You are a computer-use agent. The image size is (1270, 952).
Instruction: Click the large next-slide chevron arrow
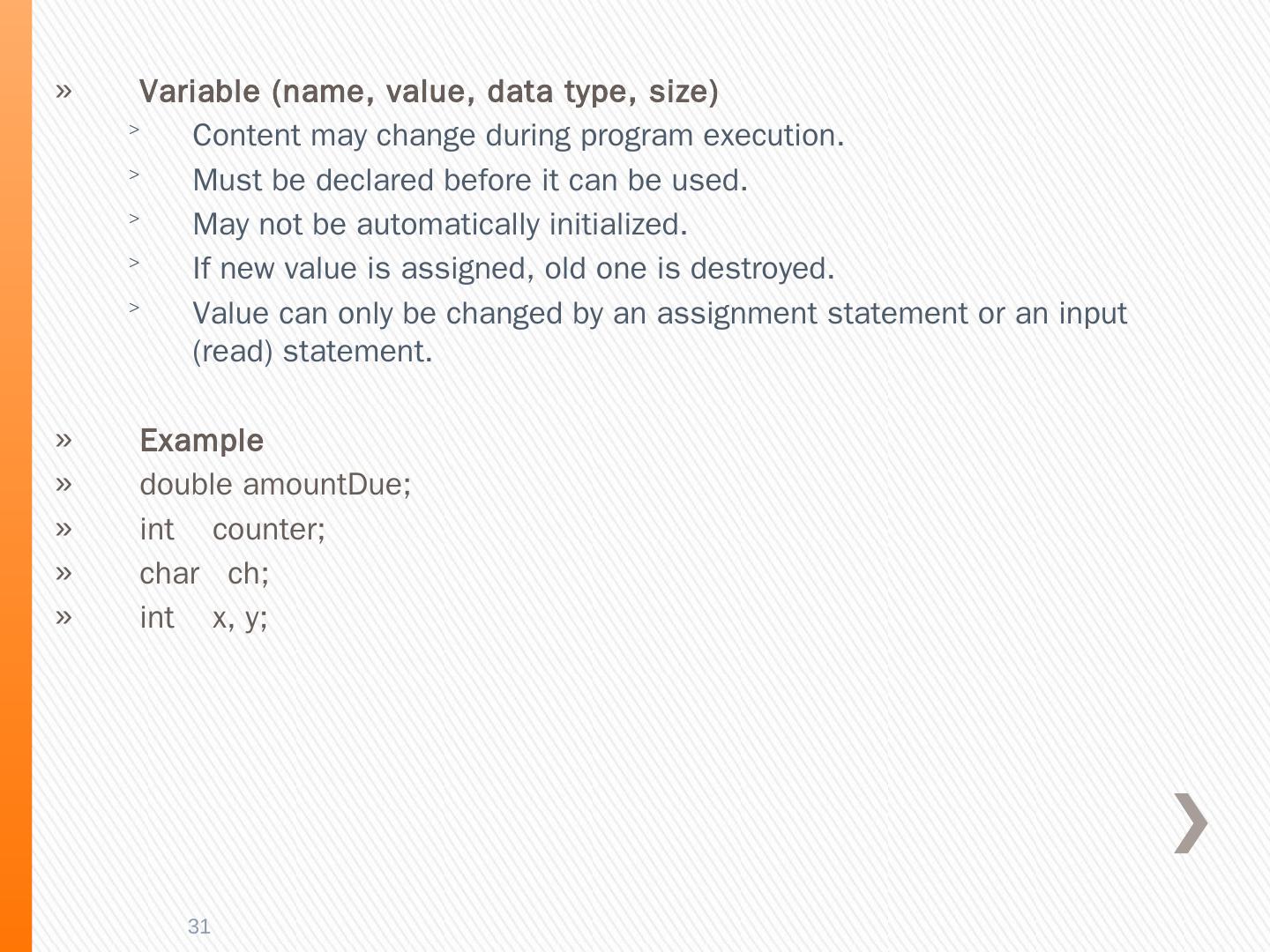pyautogui.click(x=1191, y=823)
